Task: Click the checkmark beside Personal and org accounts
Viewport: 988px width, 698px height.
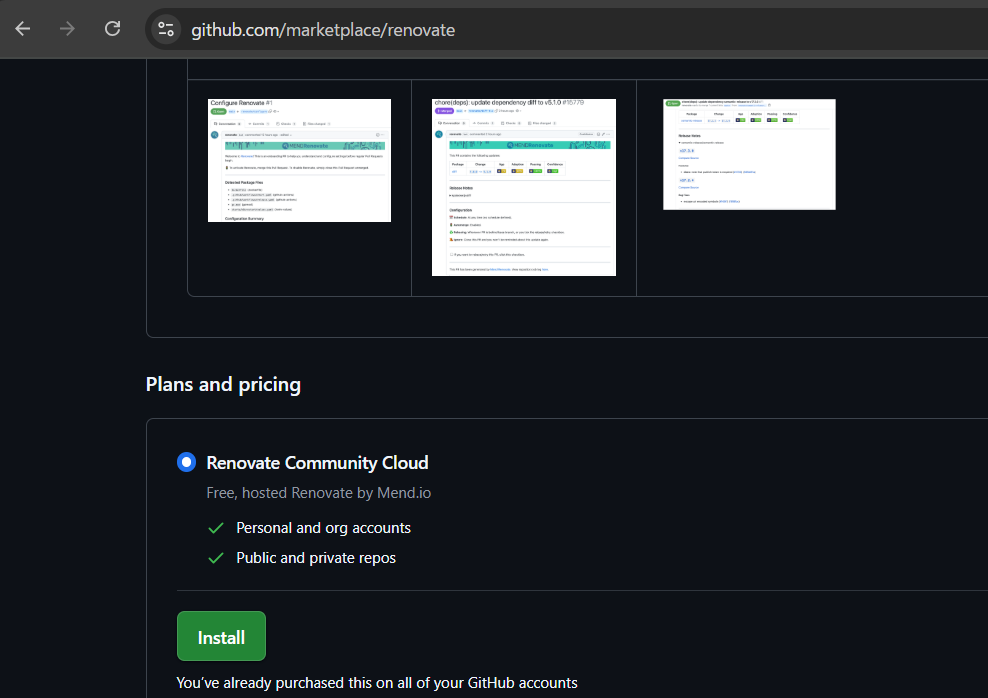Action: pyautogui.click(x=216, y=528)
